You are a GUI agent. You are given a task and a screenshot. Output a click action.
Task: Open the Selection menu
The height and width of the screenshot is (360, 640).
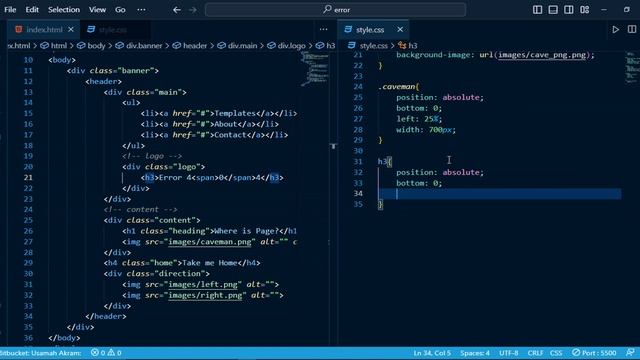pyautogui.click(x=64, y=9)
